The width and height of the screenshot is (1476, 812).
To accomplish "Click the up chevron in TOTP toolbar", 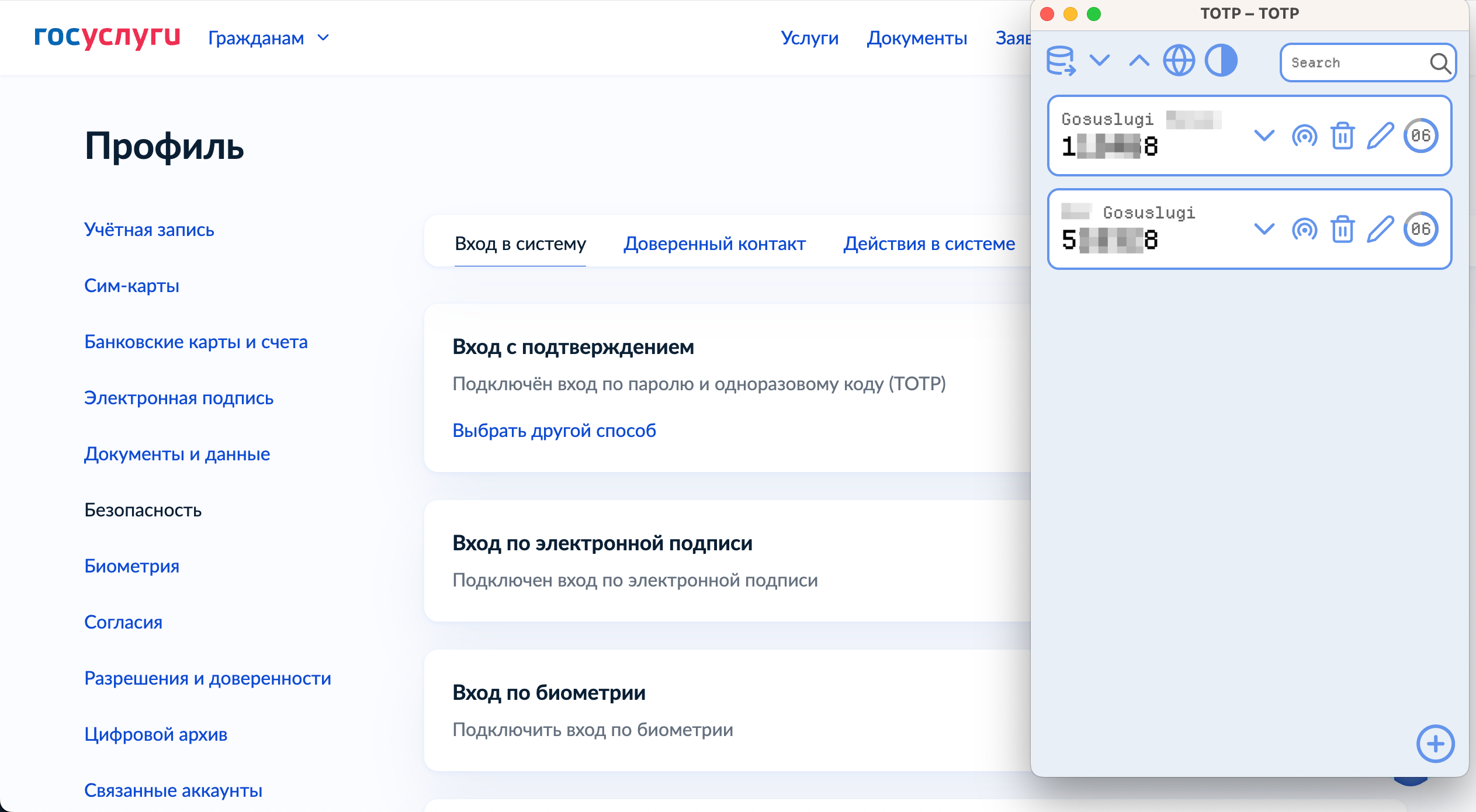I will coord(1139,61).
